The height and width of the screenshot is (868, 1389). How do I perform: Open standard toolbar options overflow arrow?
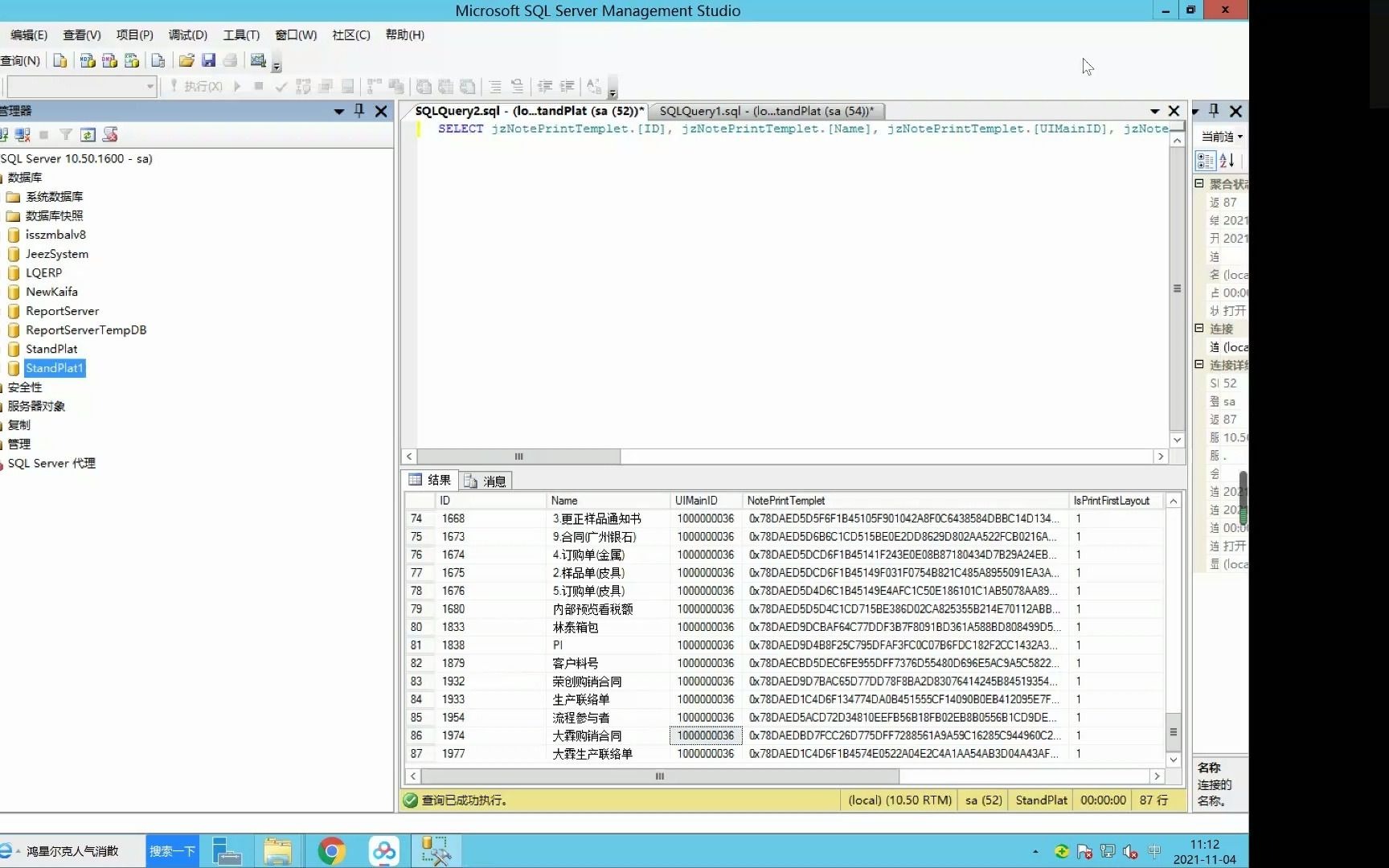pyautogui.click(x=277, y=67)
